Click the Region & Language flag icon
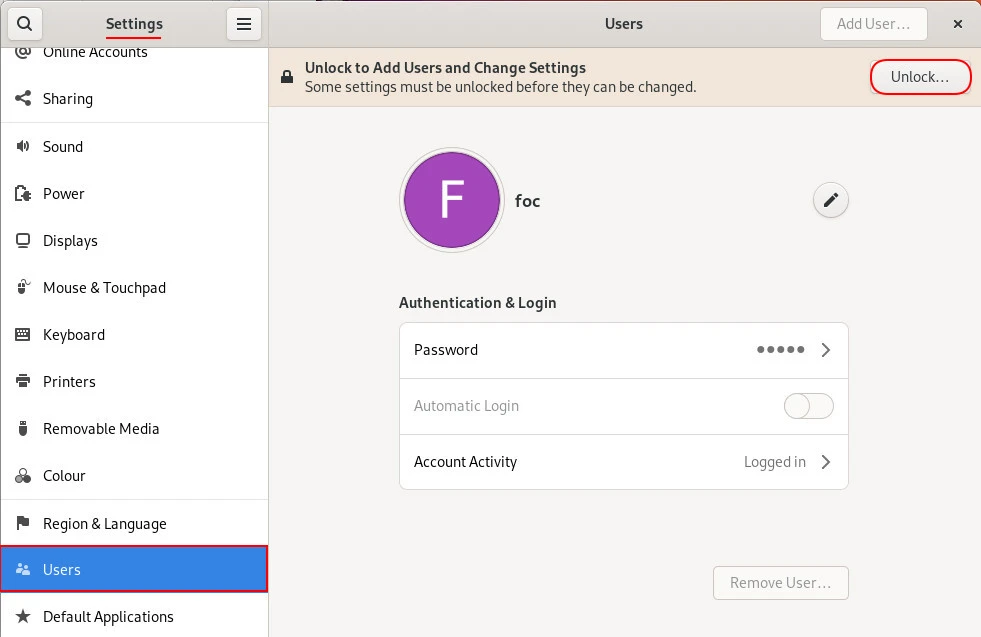 [x=23, y=523]
